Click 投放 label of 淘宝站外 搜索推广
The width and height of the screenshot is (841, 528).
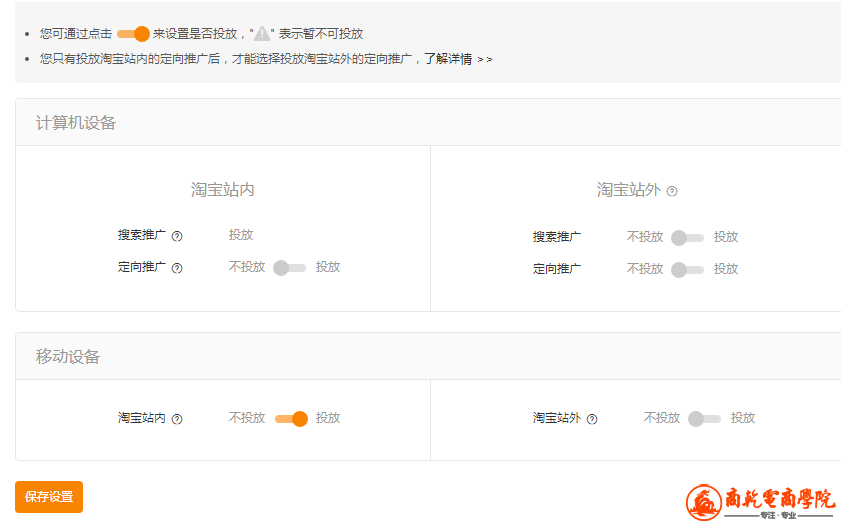point(726,237)
